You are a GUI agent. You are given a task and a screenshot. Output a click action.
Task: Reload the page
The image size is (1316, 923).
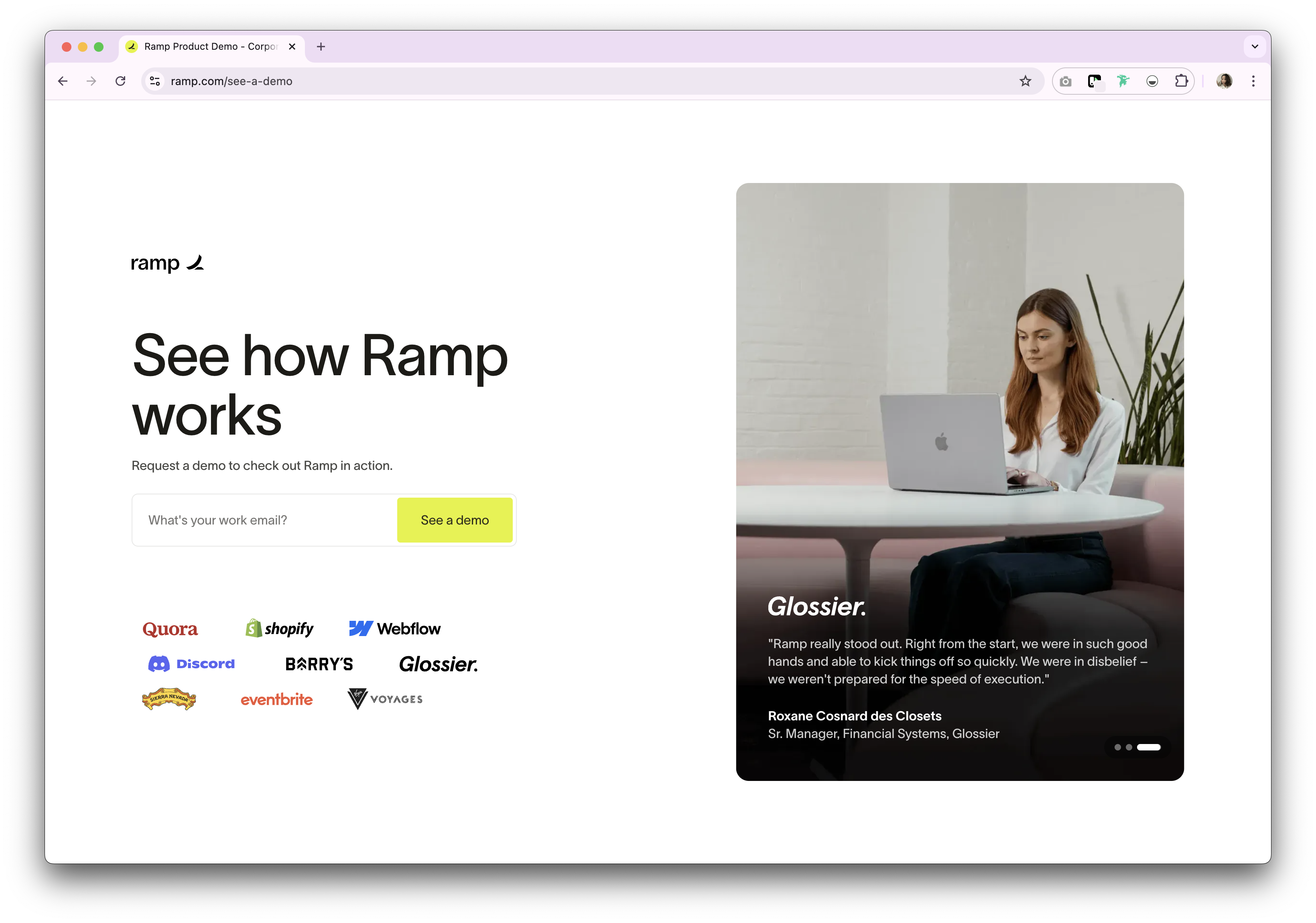[x=120, y=81]
